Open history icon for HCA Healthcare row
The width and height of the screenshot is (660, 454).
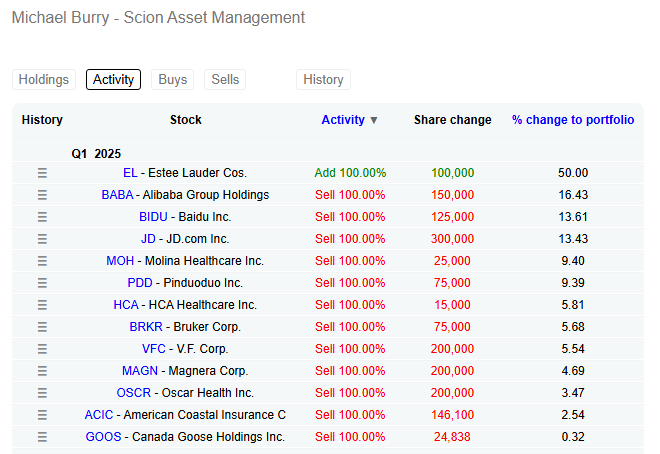point(42,305)
